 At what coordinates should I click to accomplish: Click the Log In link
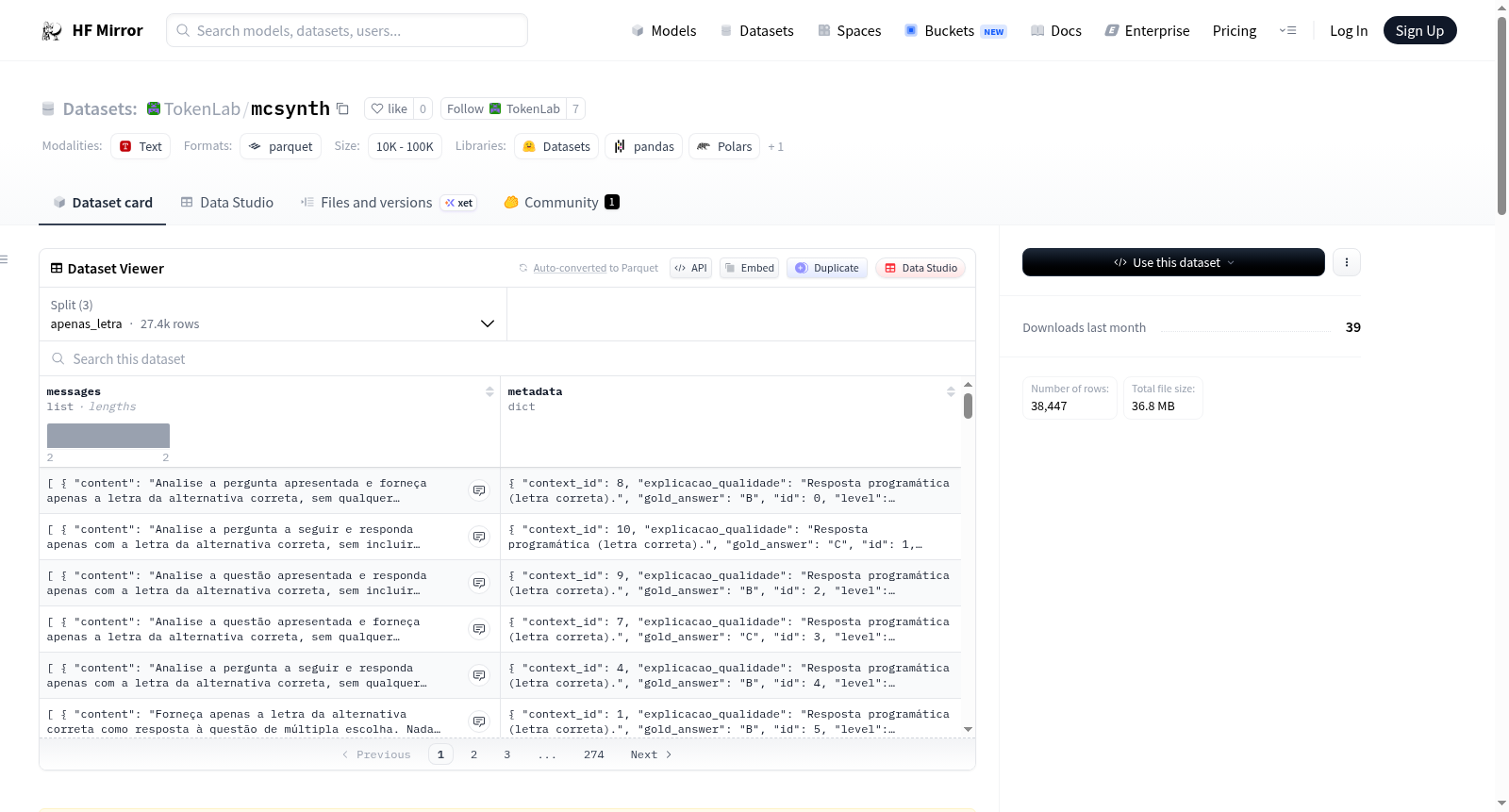tap(1349, 31)
